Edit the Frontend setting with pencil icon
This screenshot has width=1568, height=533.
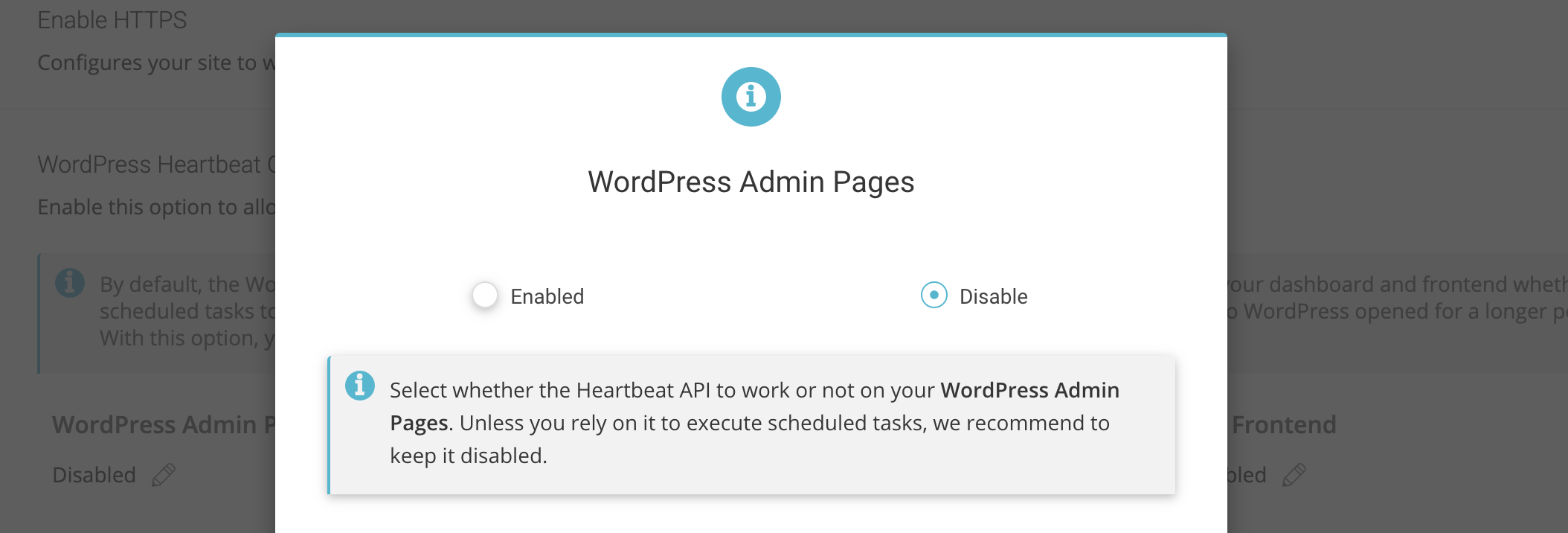tap(1294, 475)
